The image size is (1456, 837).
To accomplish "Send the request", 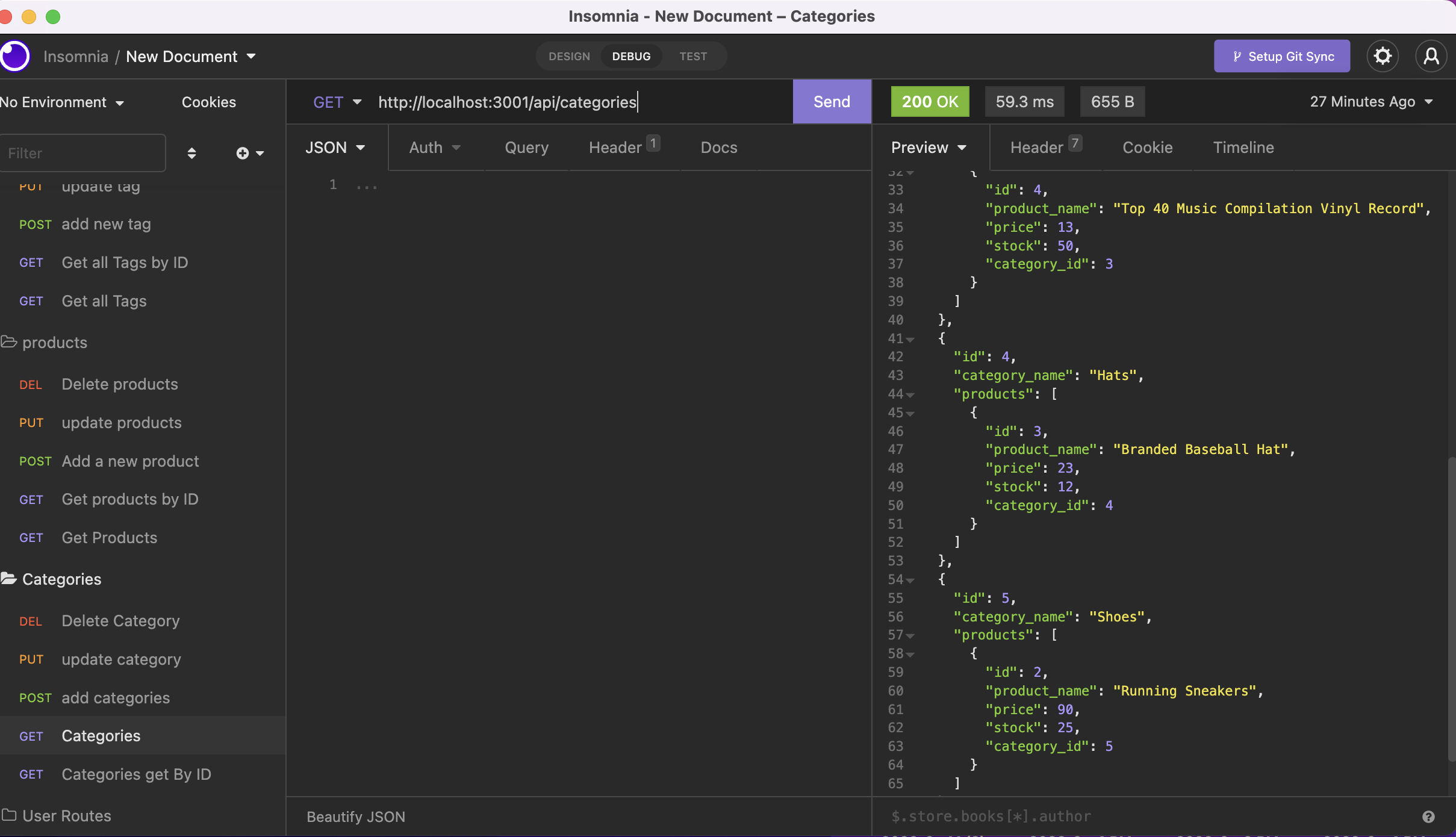I will click(832, 102).
